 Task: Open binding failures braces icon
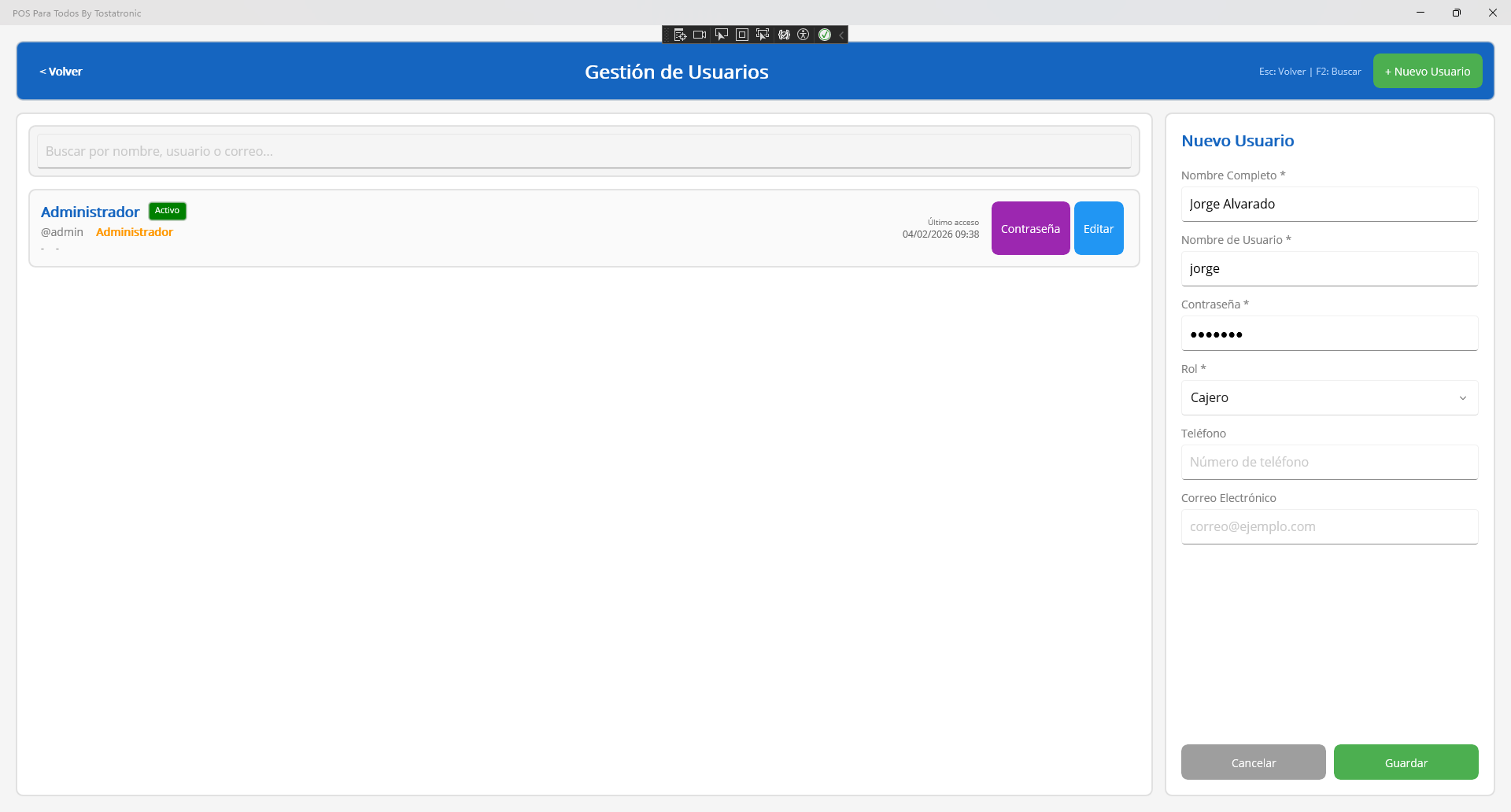[x=784, y=35]
